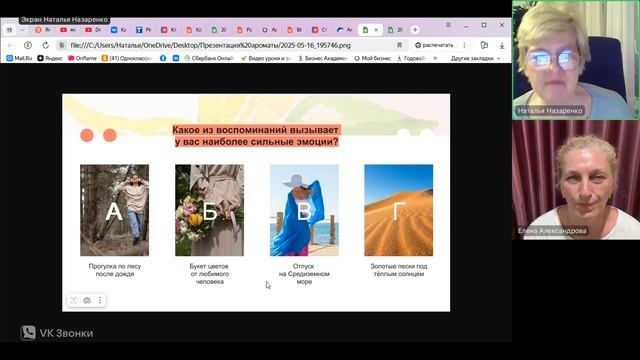Select flower bouquet image Б
640x360 pixels.
pyautogui.click(x=209, y=210)
